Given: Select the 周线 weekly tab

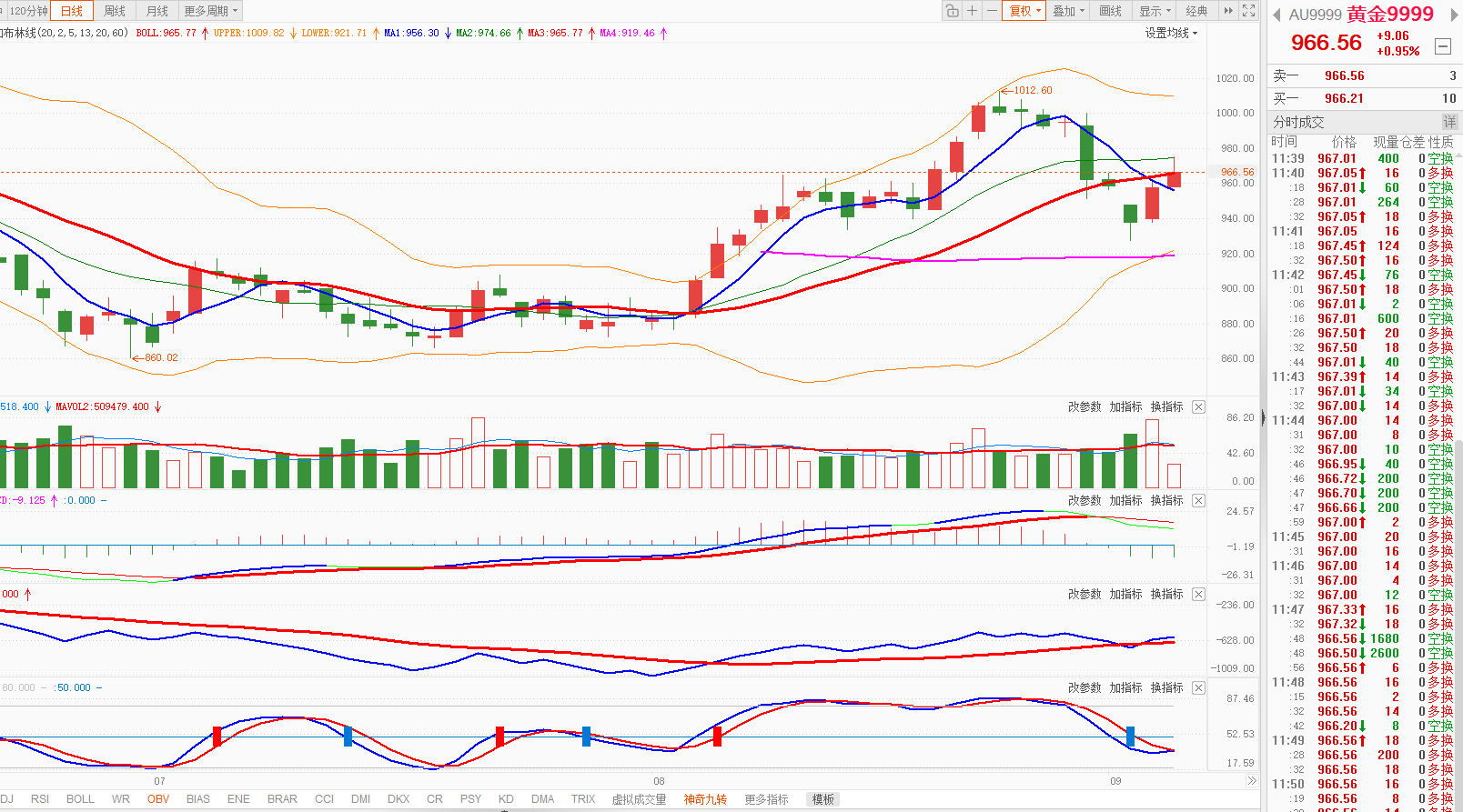Looking at the screenshot, I should point(115,11).
